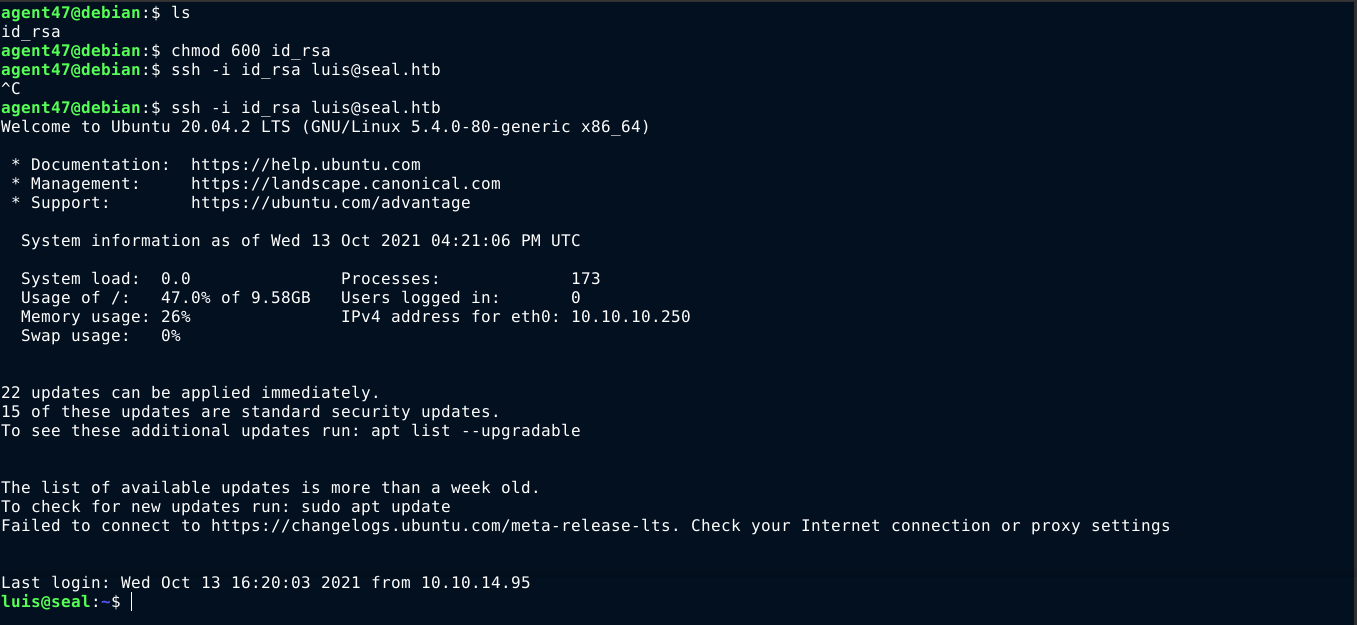The width and height of the screenshot is (1357, 625).
Task: Click the IPv4 address 10.10.10.250
Action: click(x=630, y=317)
